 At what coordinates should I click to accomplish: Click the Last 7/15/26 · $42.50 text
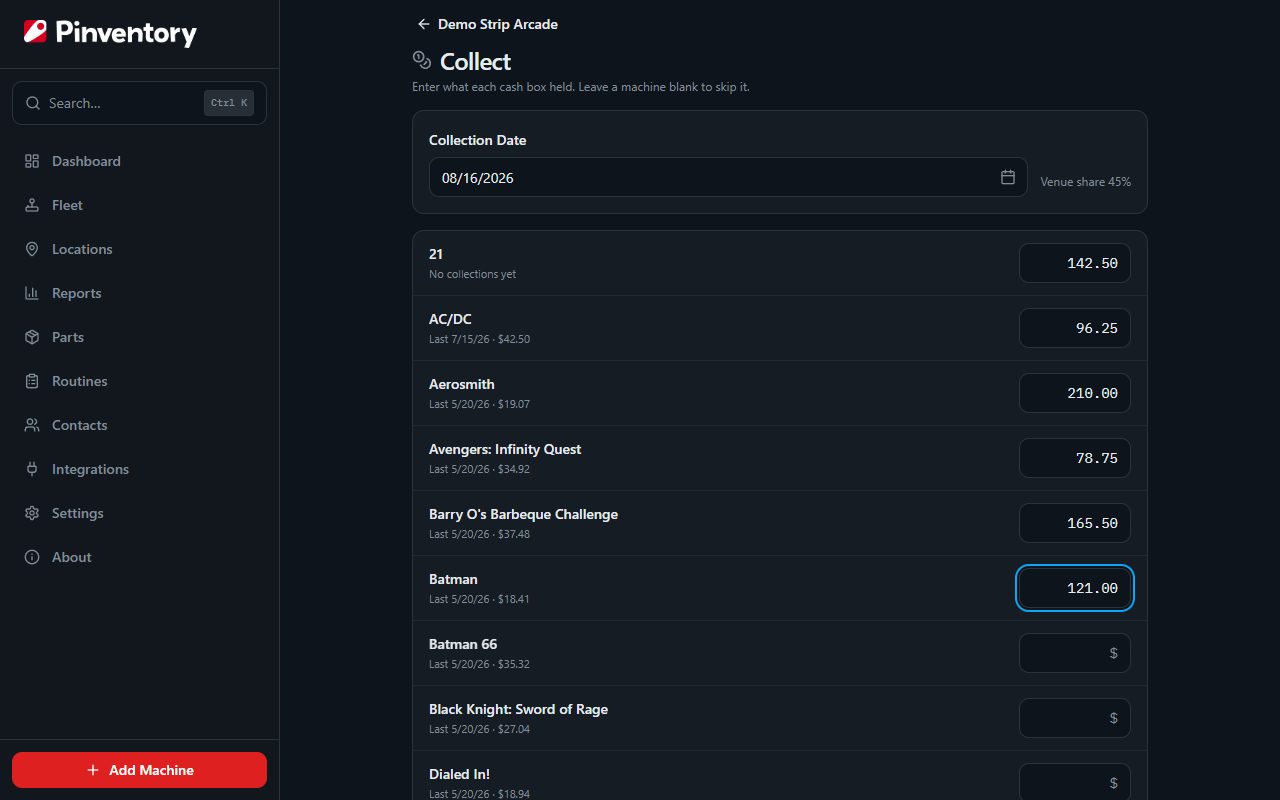pos(480,339)
